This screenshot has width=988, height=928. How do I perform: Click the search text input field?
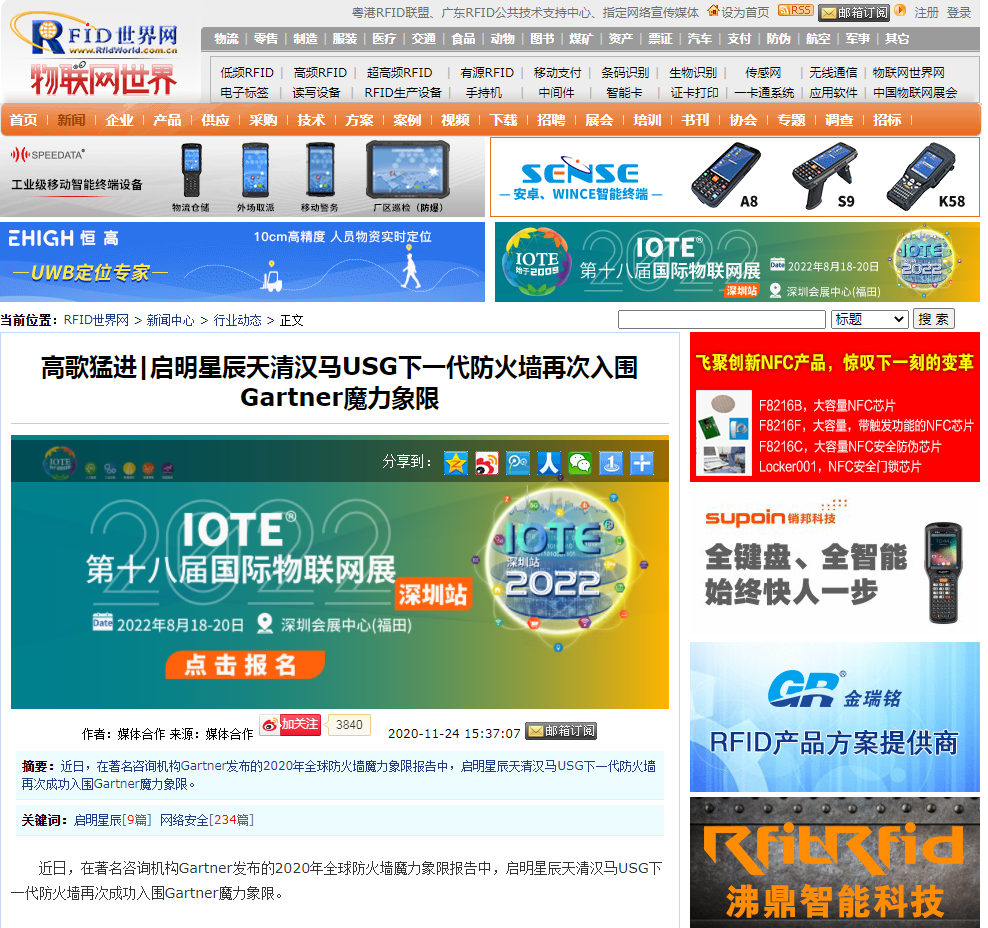721,319
